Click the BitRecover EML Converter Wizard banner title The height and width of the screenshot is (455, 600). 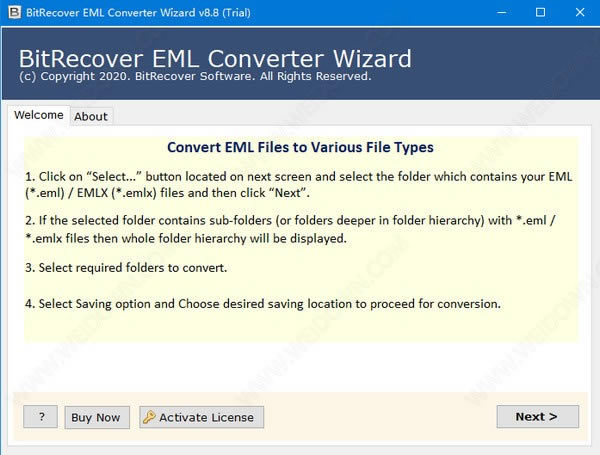(213, 55)
